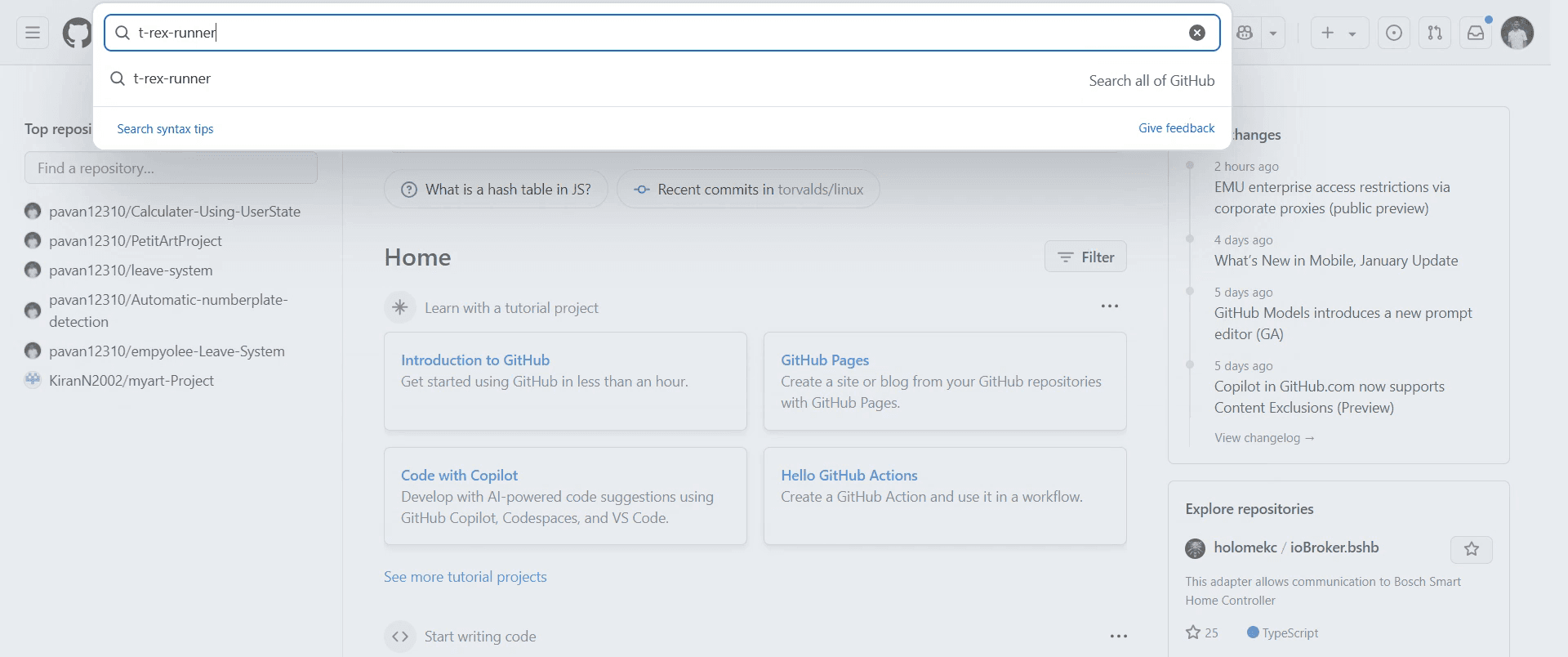The width and height of the screenshot is (1568, 657).
Task: Open pavan12310/PetitArtProject repository
Action: (x=136, y=241)
